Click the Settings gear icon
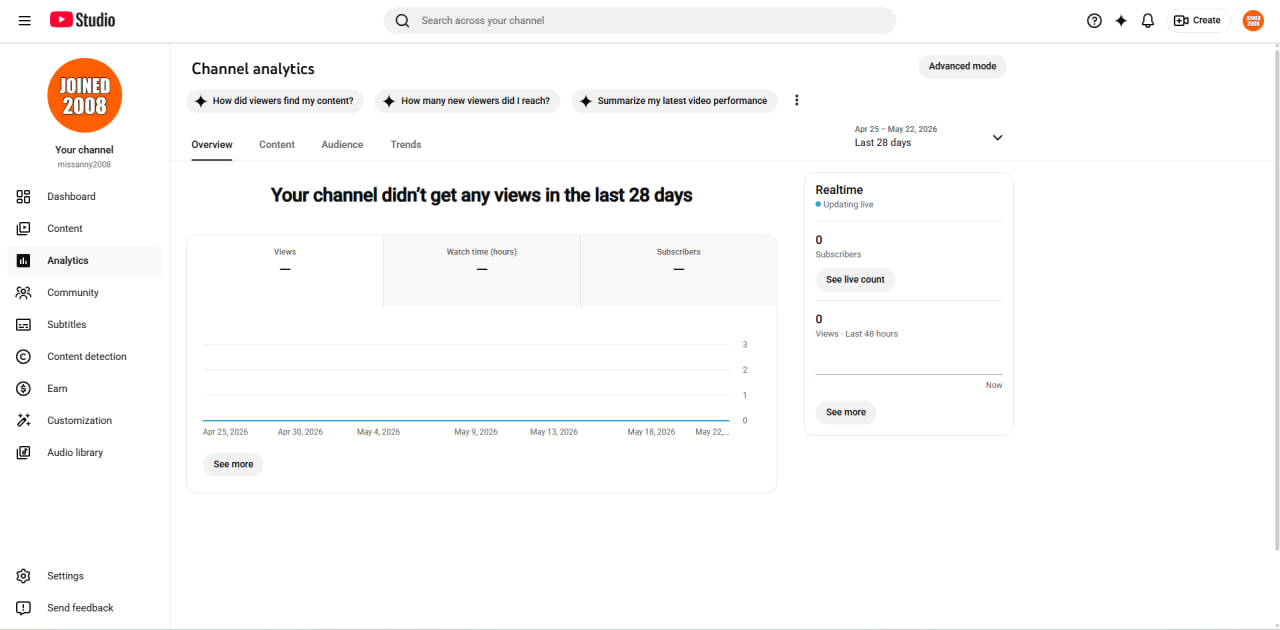The height and width of the screenshot is (630, 1280). pos(24,576)
